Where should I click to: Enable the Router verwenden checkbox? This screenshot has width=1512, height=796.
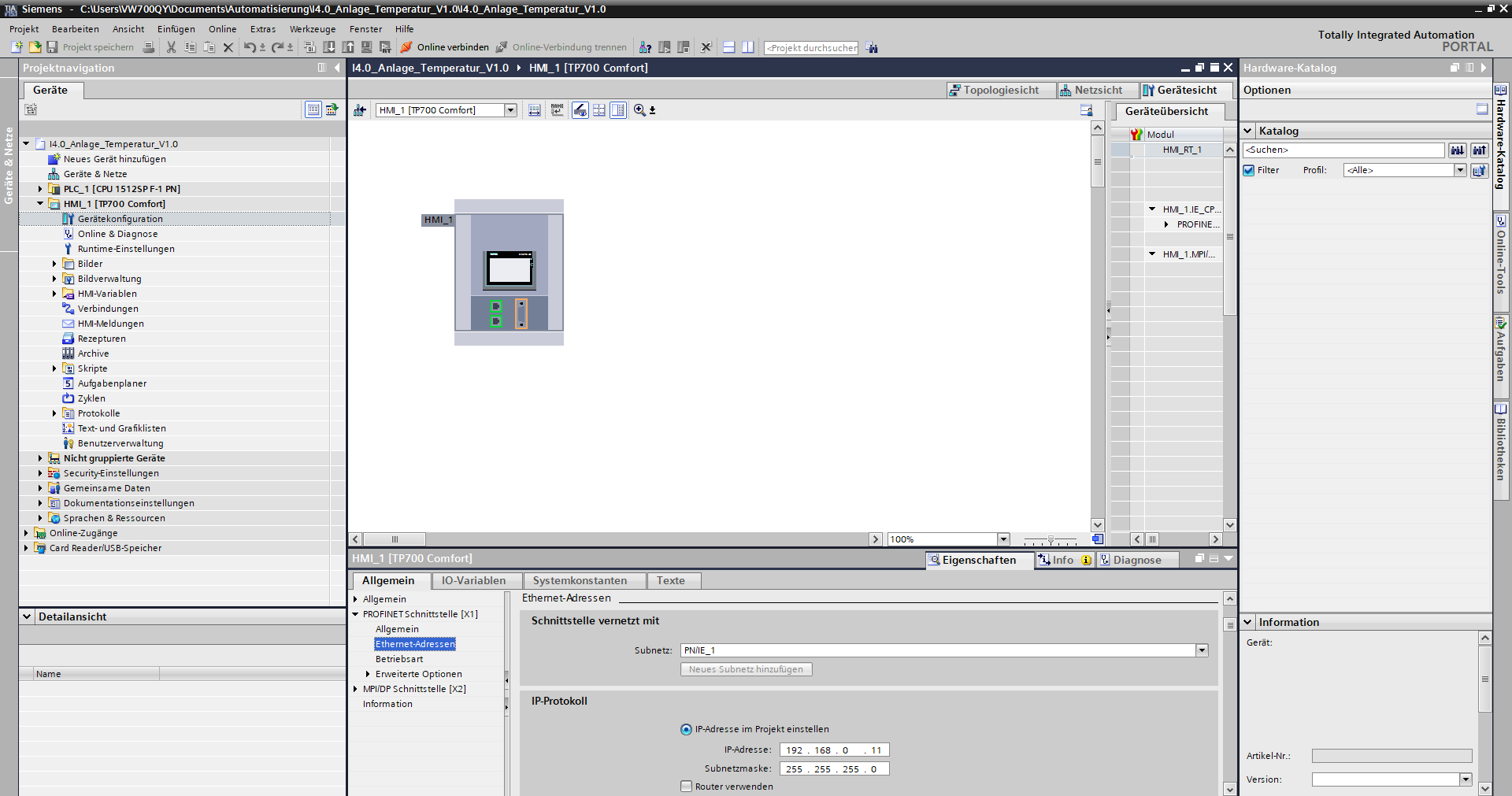(686, 787)
